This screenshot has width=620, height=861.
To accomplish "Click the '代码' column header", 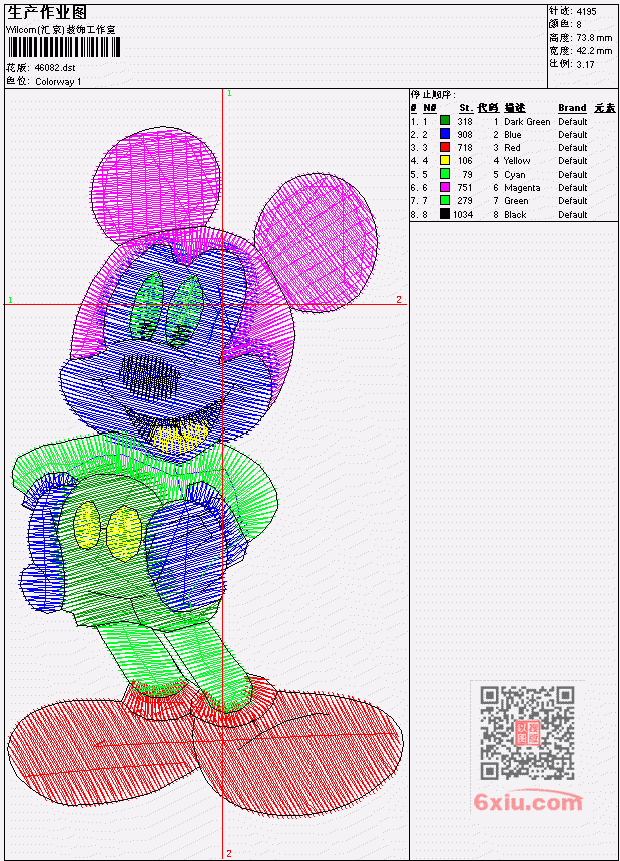I will coord(487,108).
